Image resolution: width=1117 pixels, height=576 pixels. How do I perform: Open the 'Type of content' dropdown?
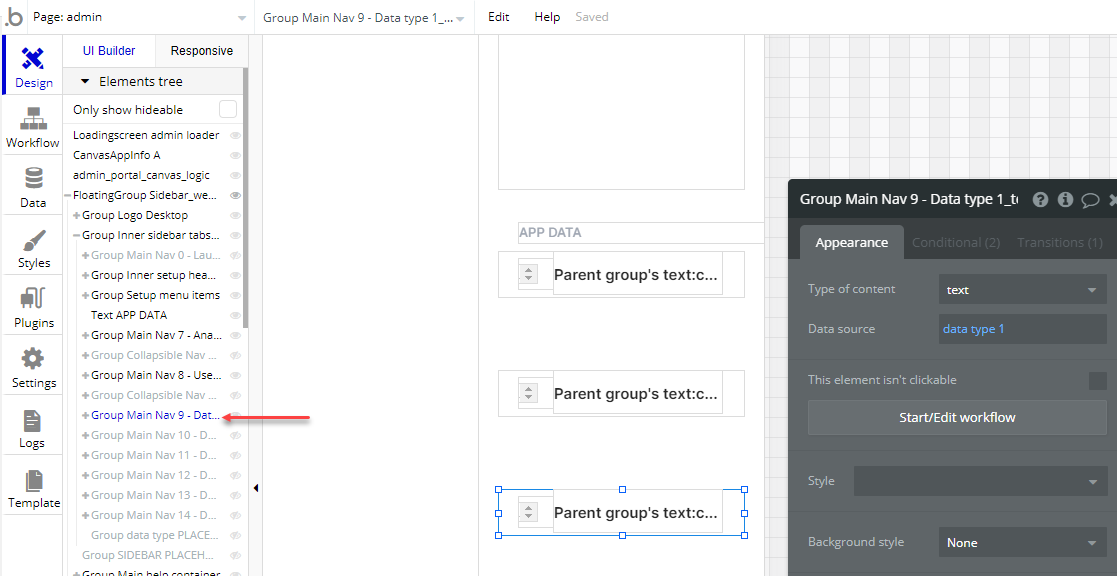point(1021,290)
